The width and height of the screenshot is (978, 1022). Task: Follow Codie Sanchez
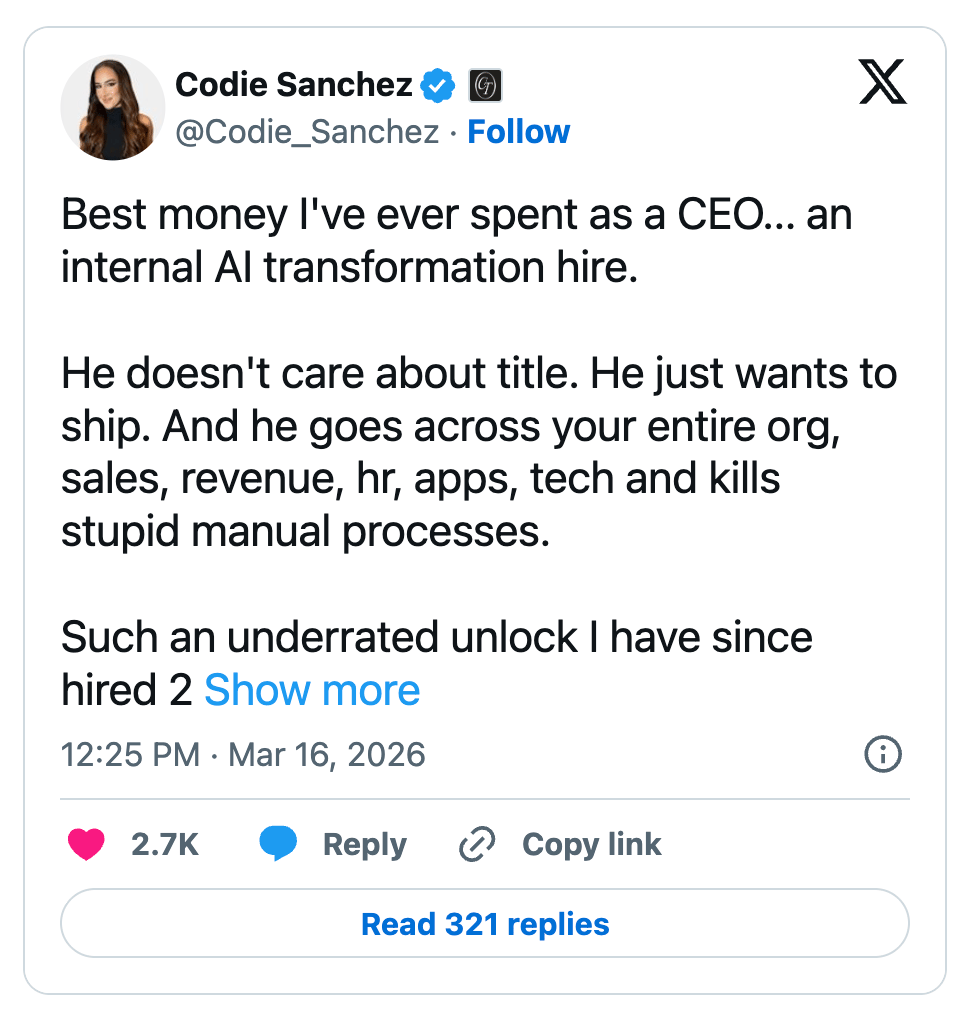[519, 132]
